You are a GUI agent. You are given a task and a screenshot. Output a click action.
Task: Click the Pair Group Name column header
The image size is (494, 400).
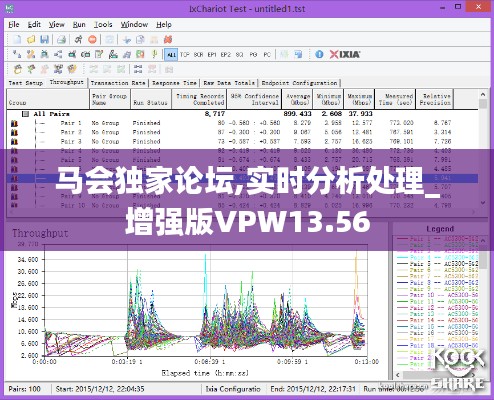(x=110, y=99)
